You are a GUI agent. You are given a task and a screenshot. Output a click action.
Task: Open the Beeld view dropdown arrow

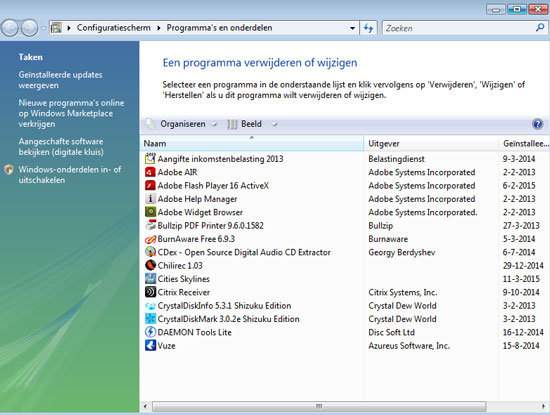(275, 124)
